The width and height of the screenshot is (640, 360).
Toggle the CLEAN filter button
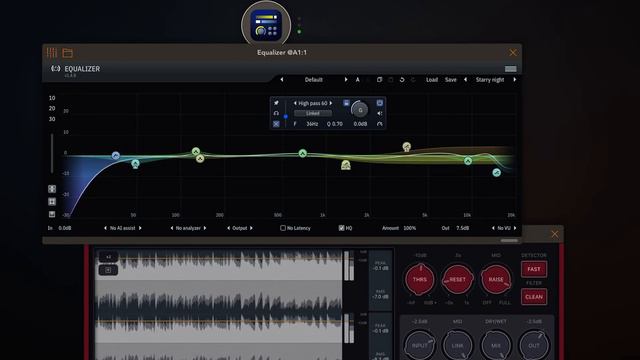point(534,297)
